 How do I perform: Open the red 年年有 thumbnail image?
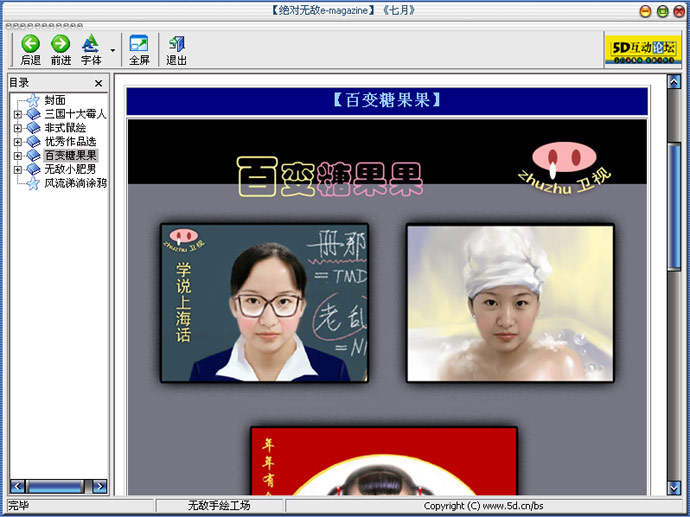[x=384, y=461]
